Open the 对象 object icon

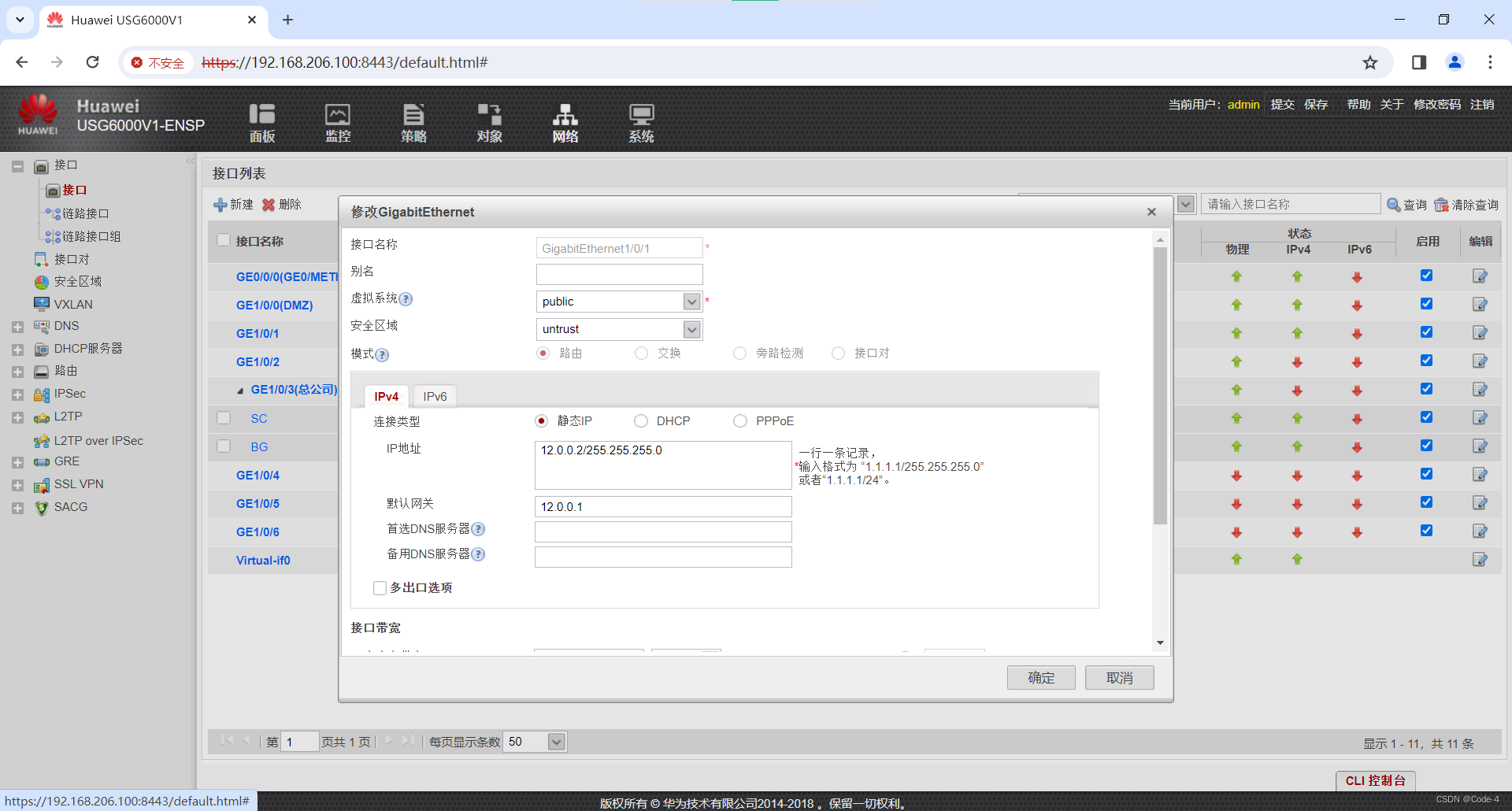click(x=489, y=123)
